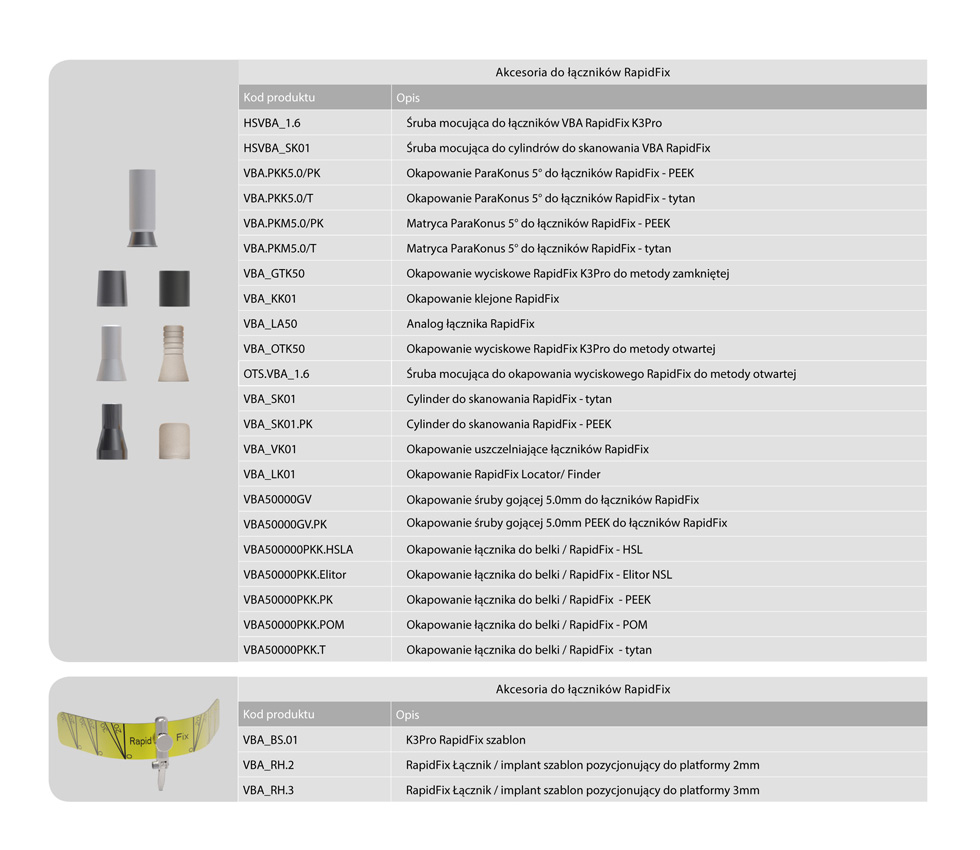Select product code VBA_OTK50
This screenshot has width=980, height=850.
click(x=274, y=349)
